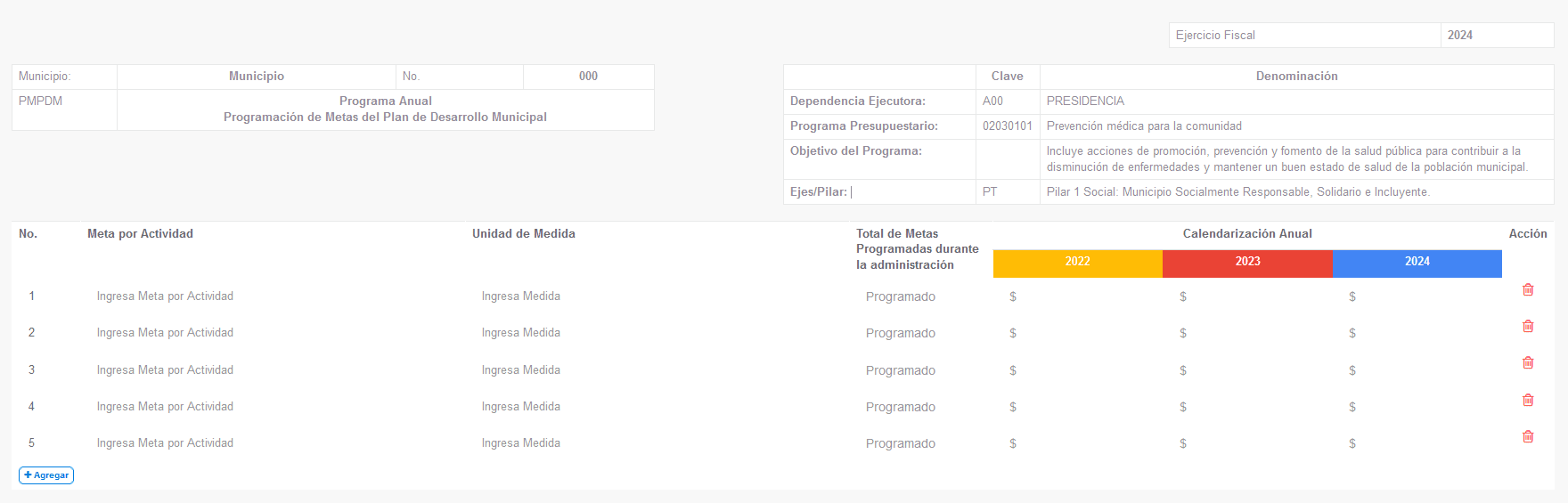Click the Ejercicio Fiscal 2024 value
This screenshot has height=503, width=1568.
1497,36
